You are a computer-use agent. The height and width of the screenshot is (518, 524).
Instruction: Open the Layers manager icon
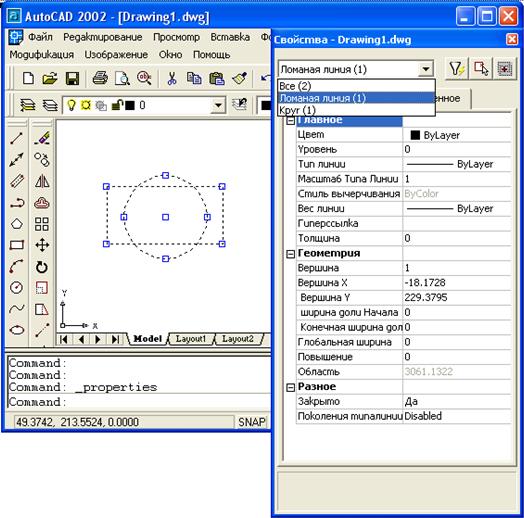tap(27, 105)
